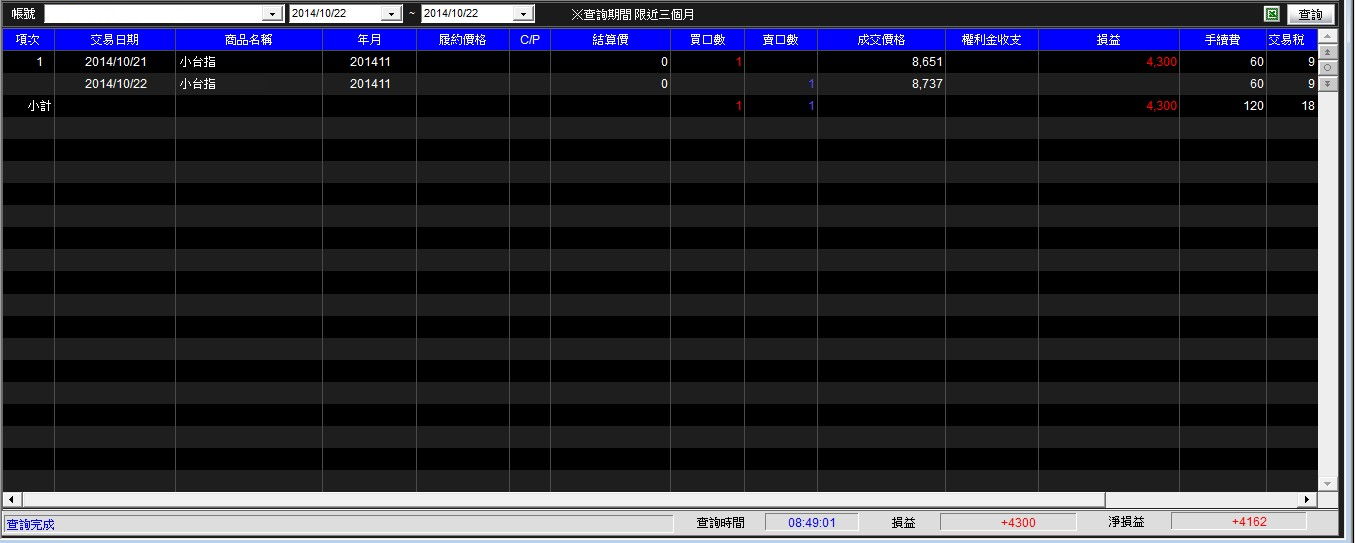
Task: Select the 2014/10/21 trade date cell
Action: pos(116,62)
